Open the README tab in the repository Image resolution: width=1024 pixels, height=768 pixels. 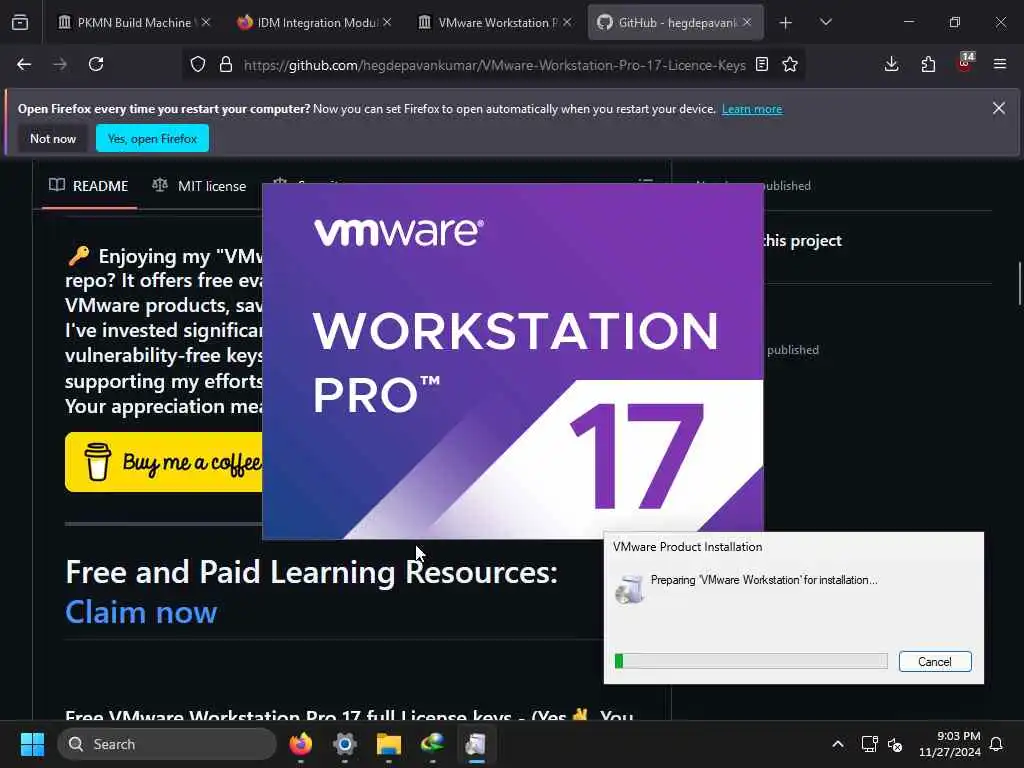click(89, 186)
